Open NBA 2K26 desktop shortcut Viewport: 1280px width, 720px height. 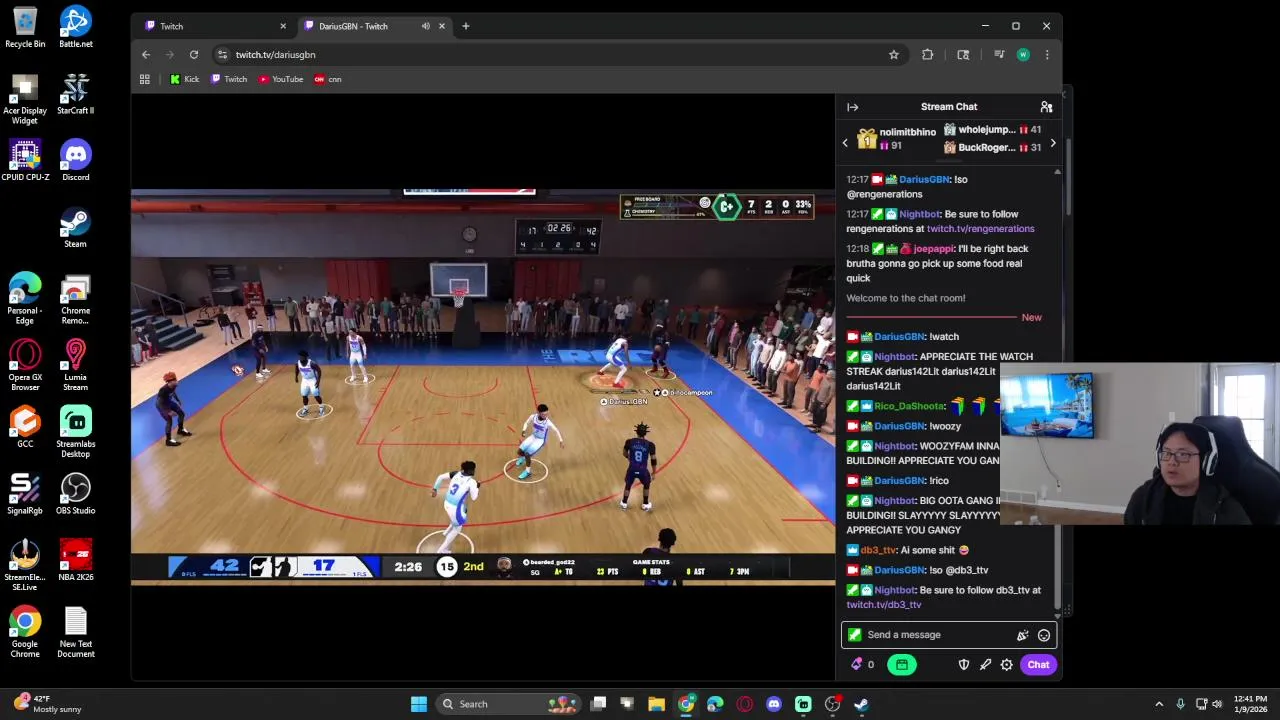click(76, 561)
